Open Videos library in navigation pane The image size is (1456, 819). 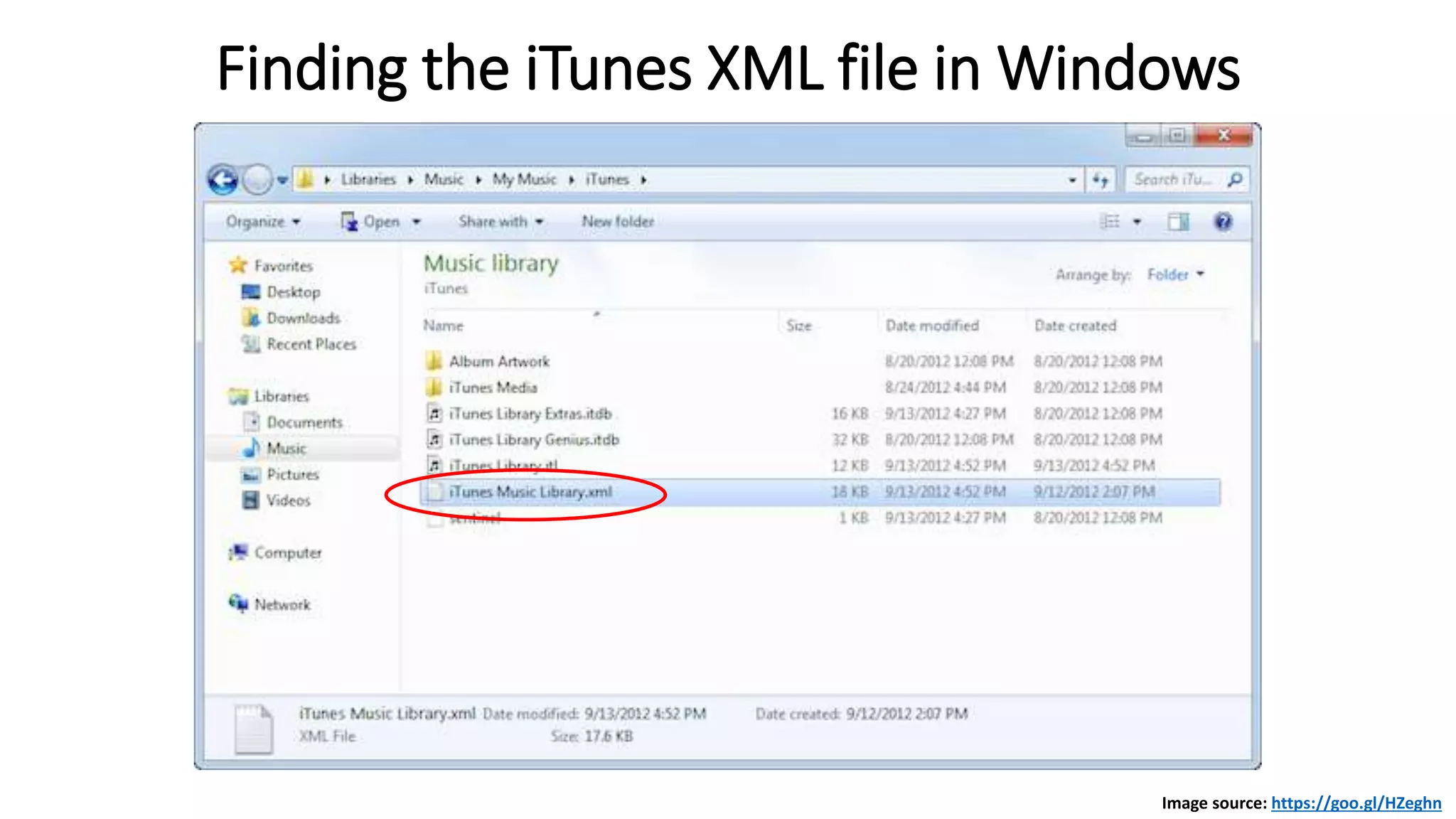coord(289,500)
